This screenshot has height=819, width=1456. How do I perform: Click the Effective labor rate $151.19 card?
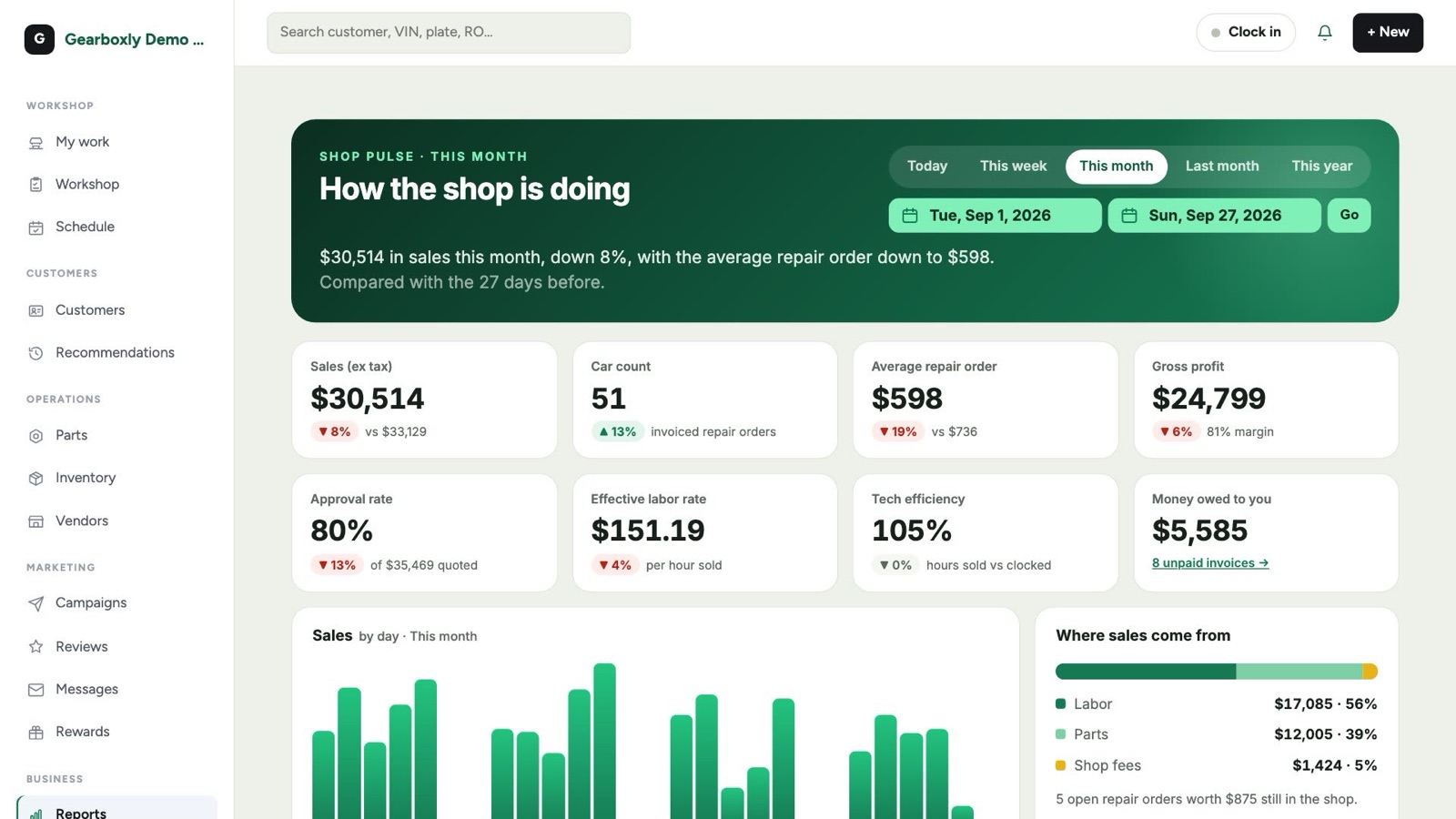pyautogui.click(x=704, y=532)
